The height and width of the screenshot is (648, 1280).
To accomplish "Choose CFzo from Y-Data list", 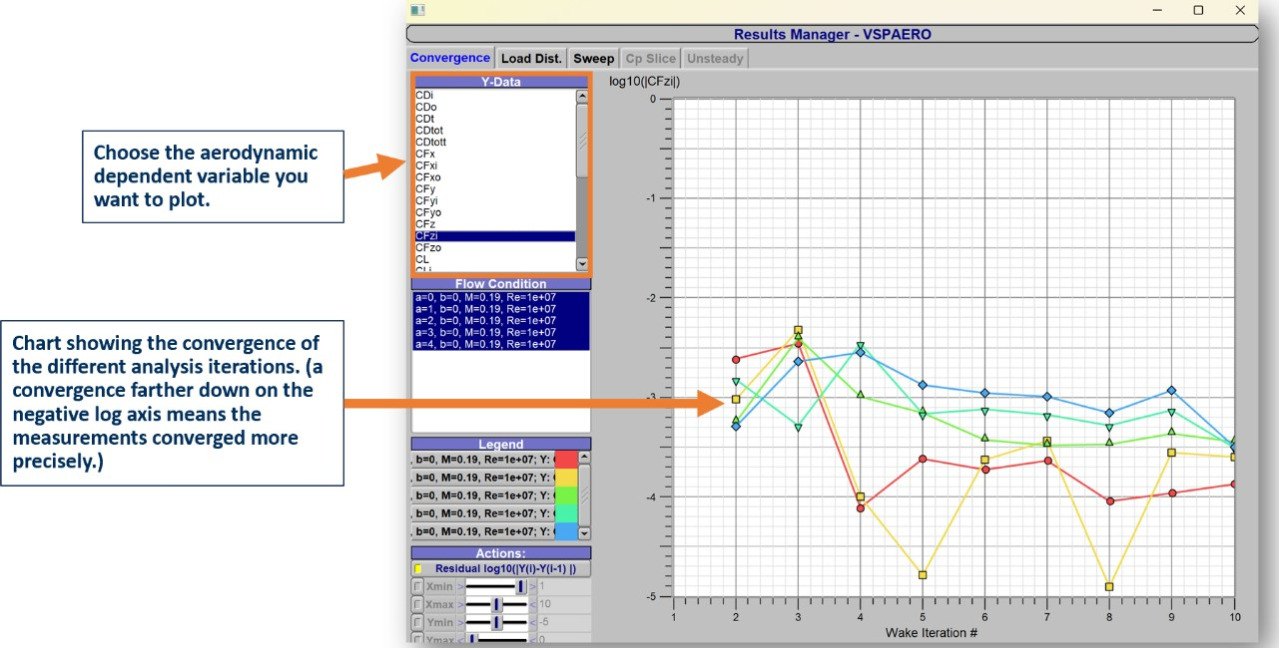I will tap(428, 247).
